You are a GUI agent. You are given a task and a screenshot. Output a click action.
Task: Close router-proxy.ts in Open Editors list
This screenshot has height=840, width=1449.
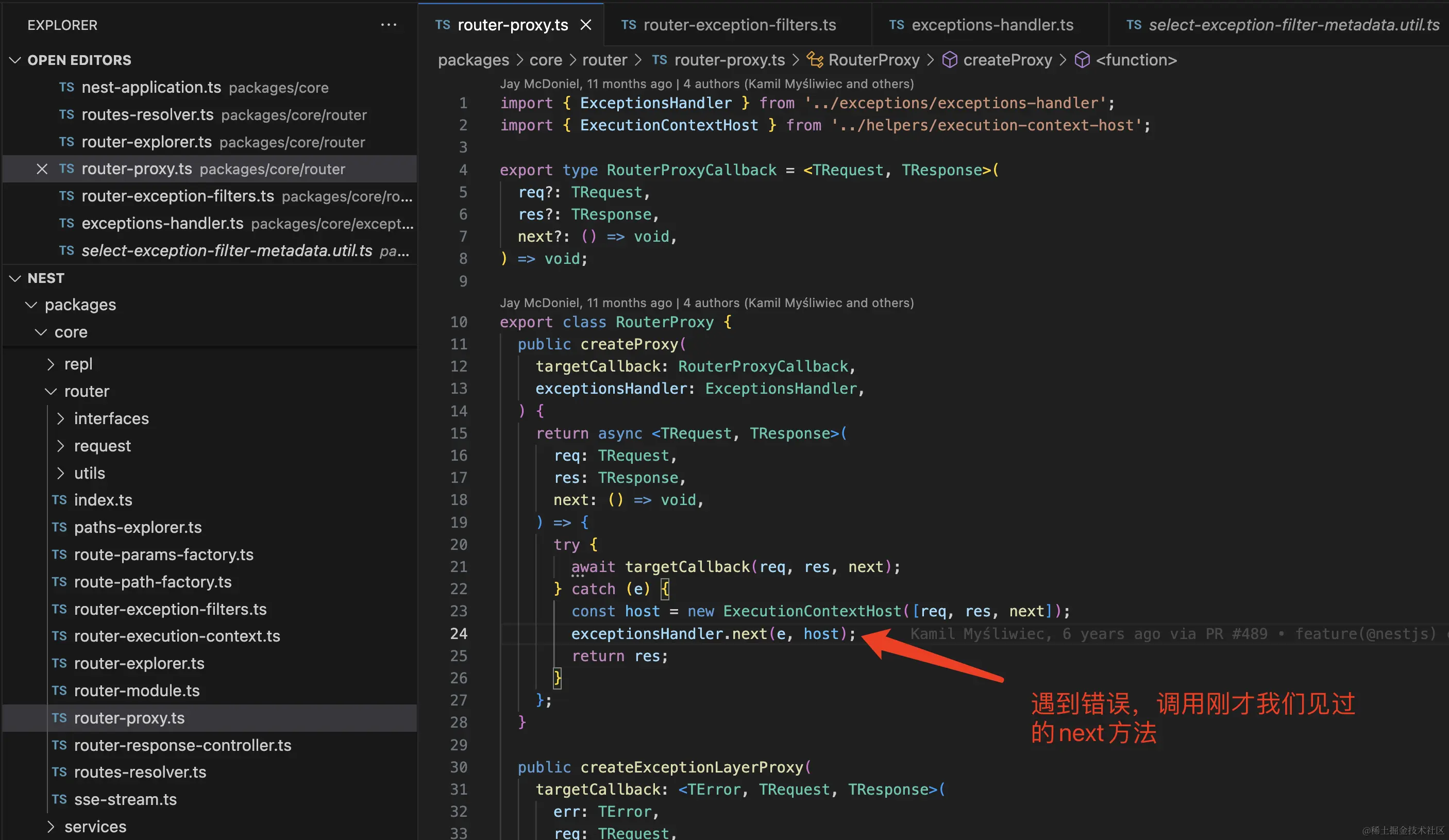(42, 169)
